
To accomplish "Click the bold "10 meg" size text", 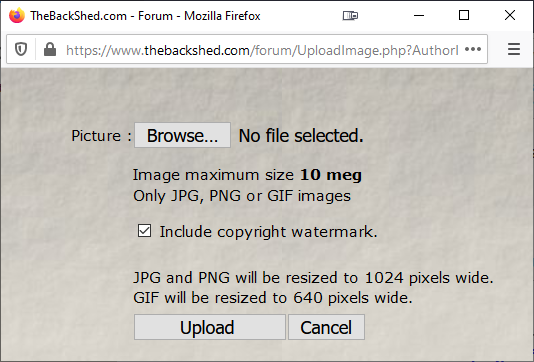I will [x=331, y=175].
